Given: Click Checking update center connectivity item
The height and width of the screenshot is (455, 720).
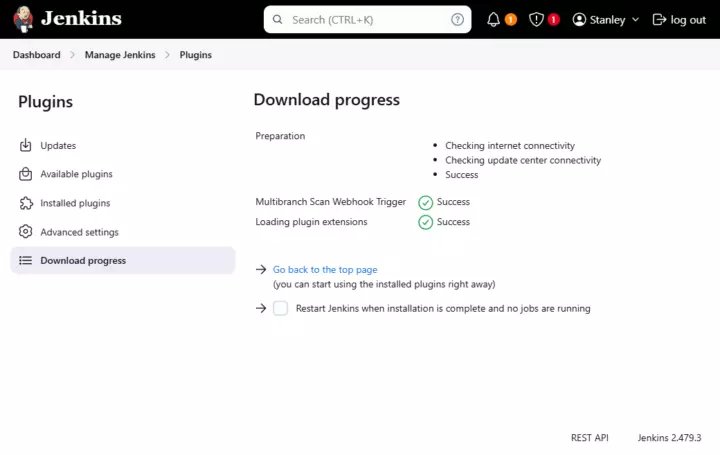Looking at the screenshot, I should (523, 160).
